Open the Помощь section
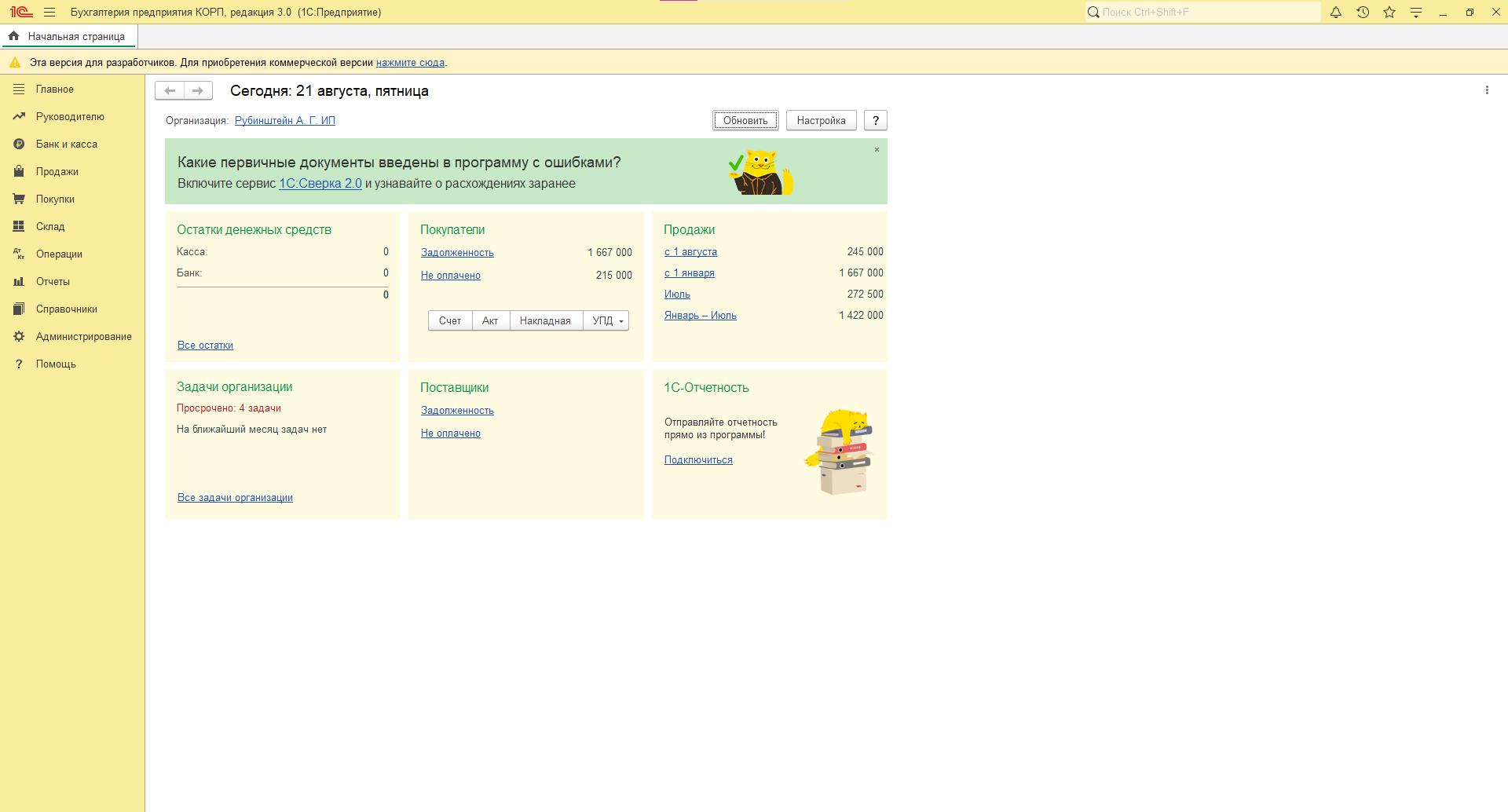The image size is (1508, 812). [56, 364]
